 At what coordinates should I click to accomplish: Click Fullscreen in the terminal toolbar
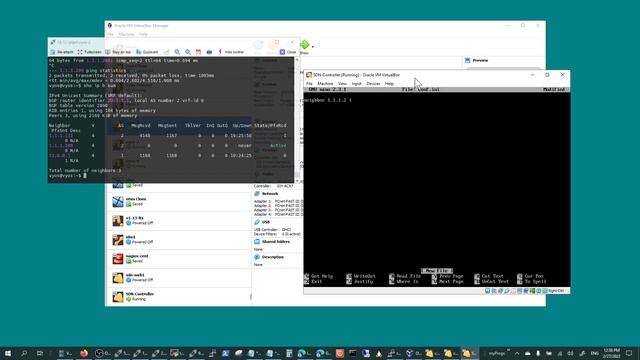(89, 52)
